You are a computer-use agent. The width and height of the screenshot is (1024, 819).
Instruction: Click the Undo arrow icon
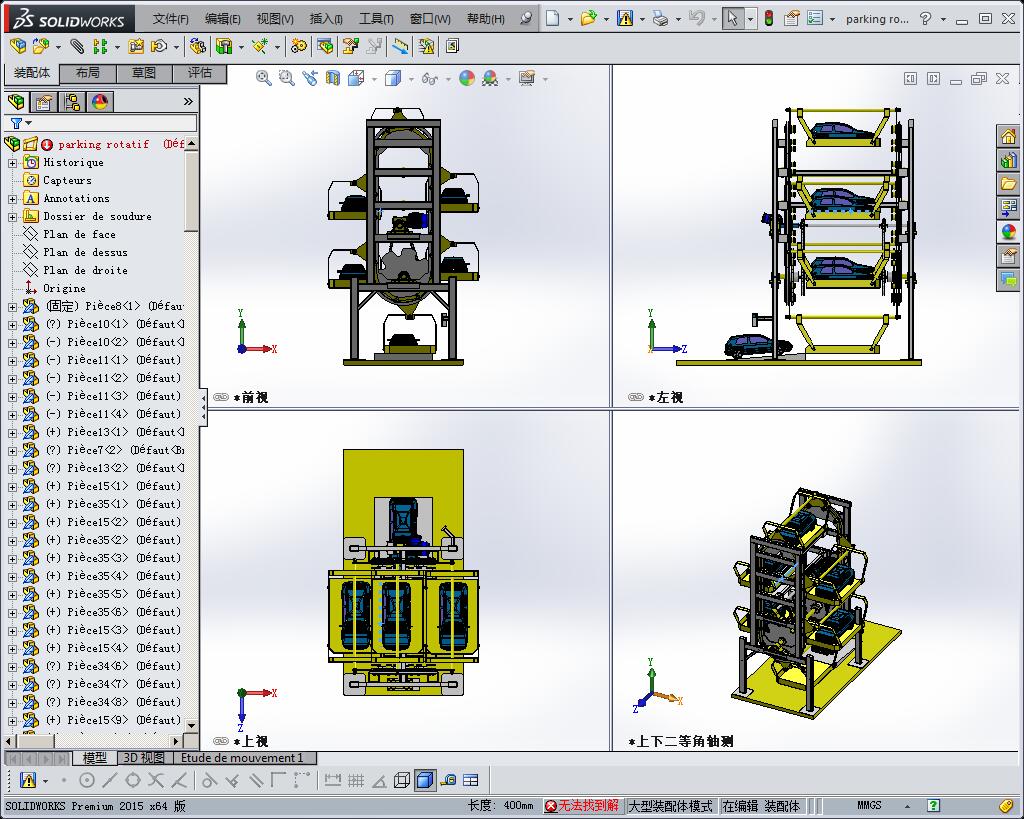(x=696, y=18)
